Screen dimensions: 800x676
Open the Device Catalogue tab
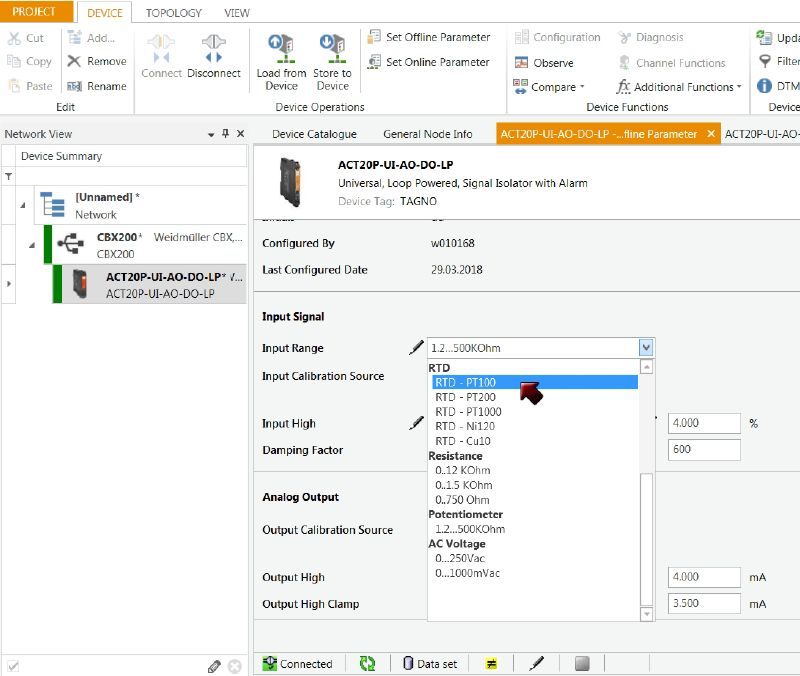point(314,134)
